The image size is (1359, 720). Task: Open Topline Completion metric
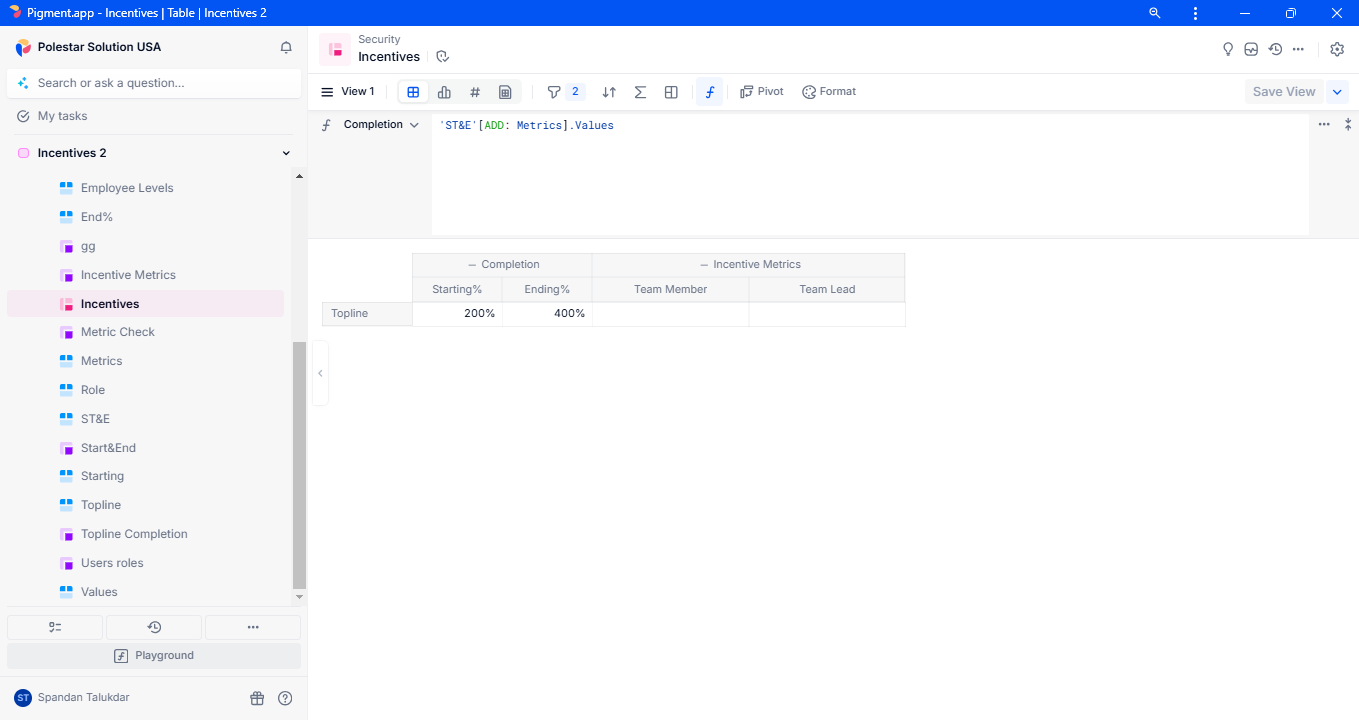pos(134,534)
